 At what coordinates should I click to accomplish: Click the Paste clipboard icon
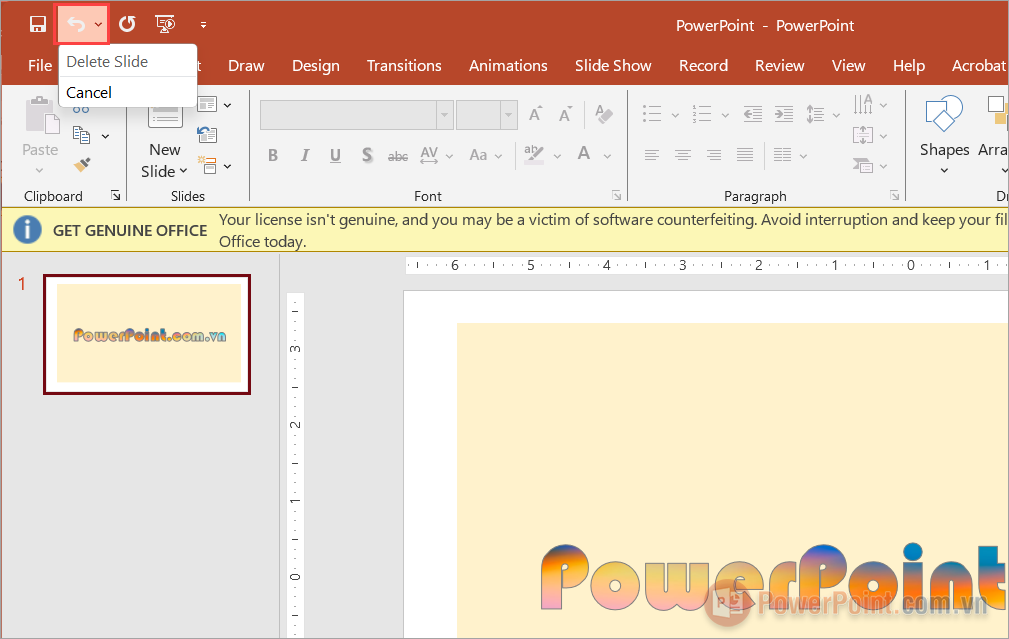coord(42,116)
